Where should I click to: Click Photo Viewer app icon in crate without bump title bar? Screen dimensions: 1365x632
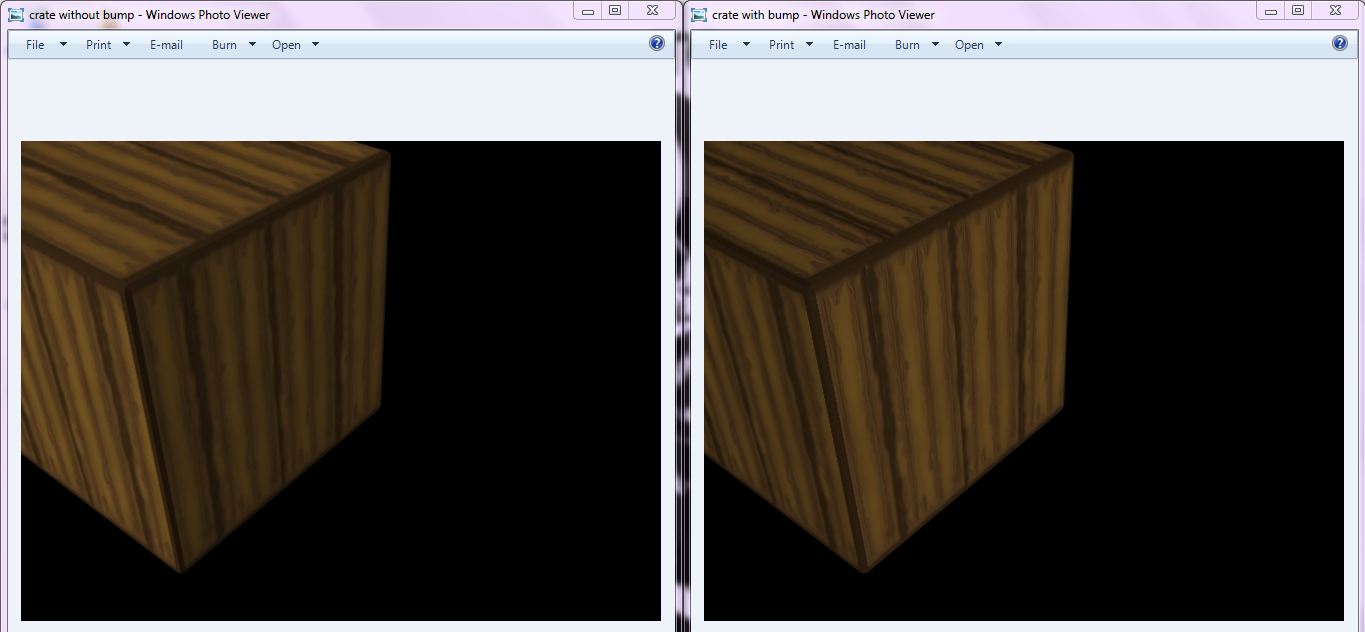tap(16, 14)
